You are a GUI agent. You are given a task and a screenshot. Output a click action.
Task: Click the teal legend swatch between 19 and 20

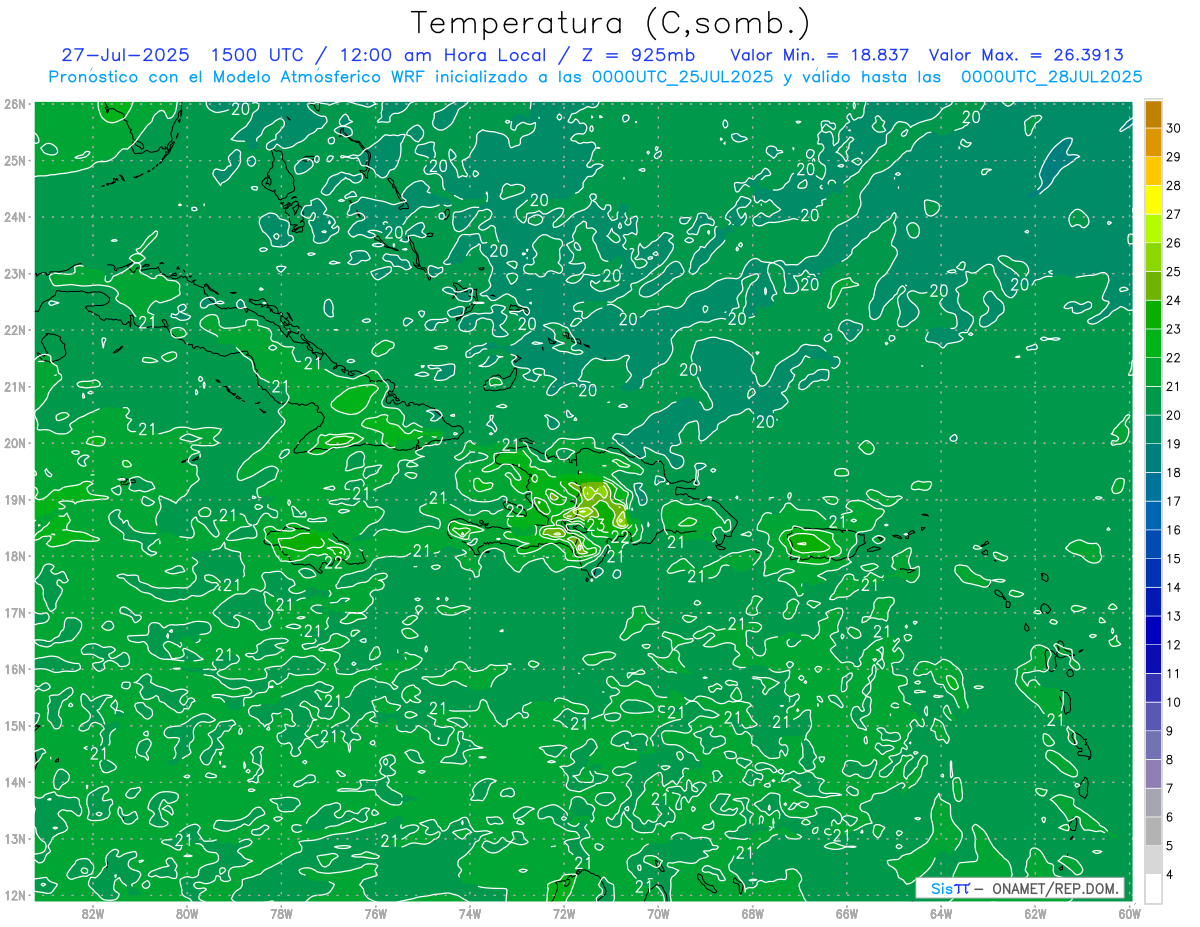[x=1153, y=430]
